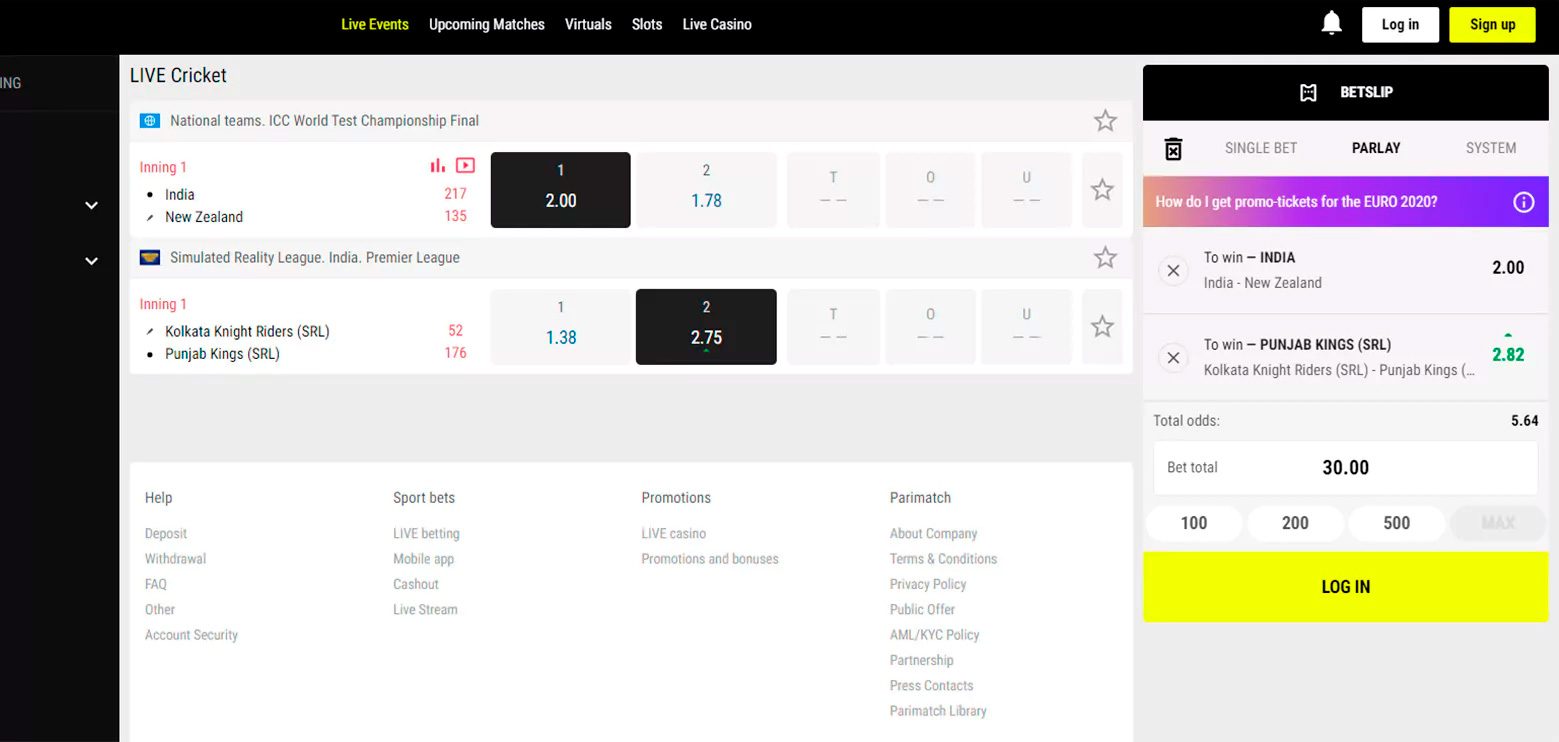Favorite the Kolkata vs Punjab Kings match
This screenshot has height=742, width=1559.
click(x=1102, y=327)
